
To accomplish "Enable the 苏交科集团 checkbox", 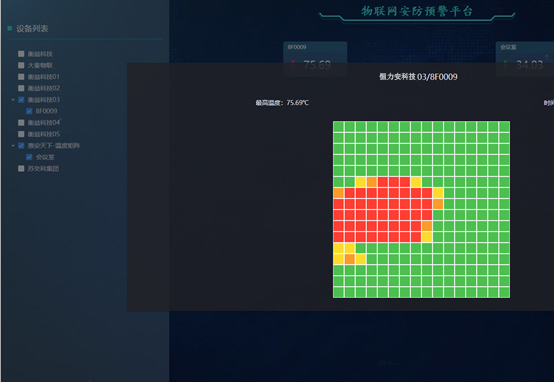I will (x=21, y=169).
